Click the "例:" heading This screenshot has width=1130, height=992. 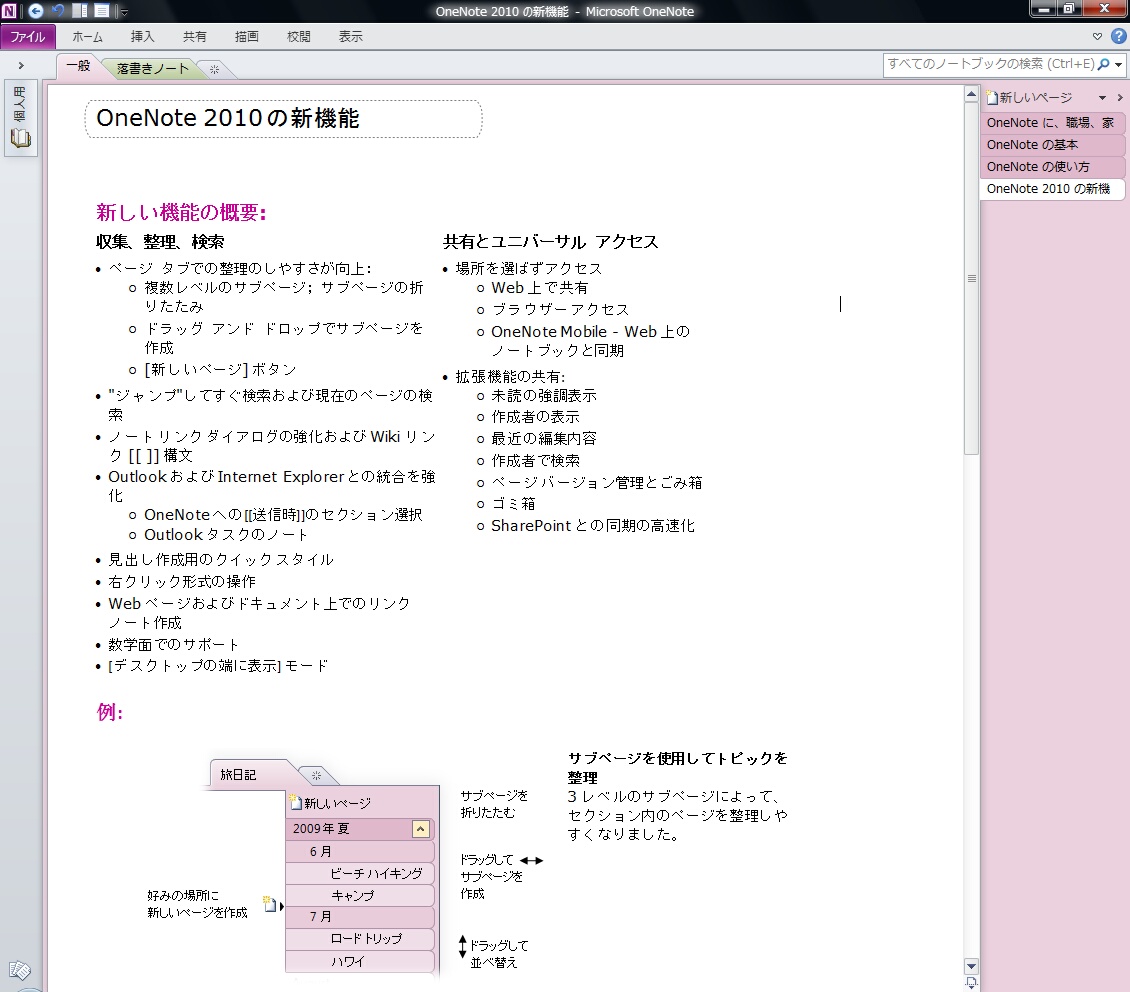point(110,712)
